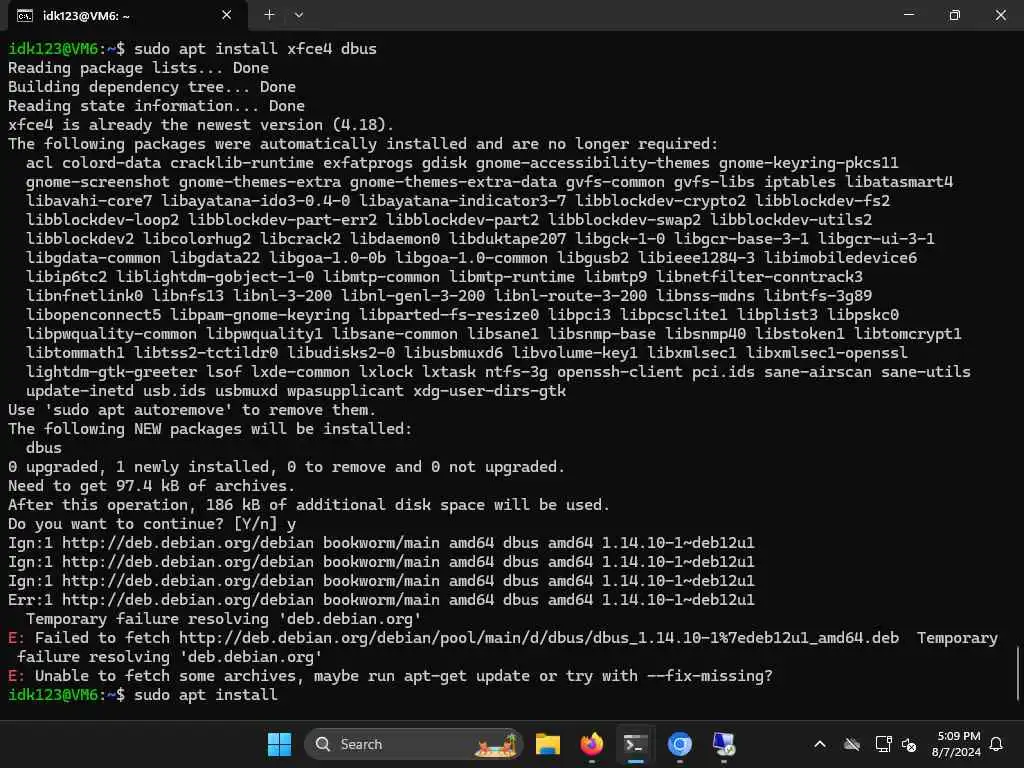This screenshot has height=768, width=1024.
Task: Restore down the terminal window
Action: (x=954, y=14)
